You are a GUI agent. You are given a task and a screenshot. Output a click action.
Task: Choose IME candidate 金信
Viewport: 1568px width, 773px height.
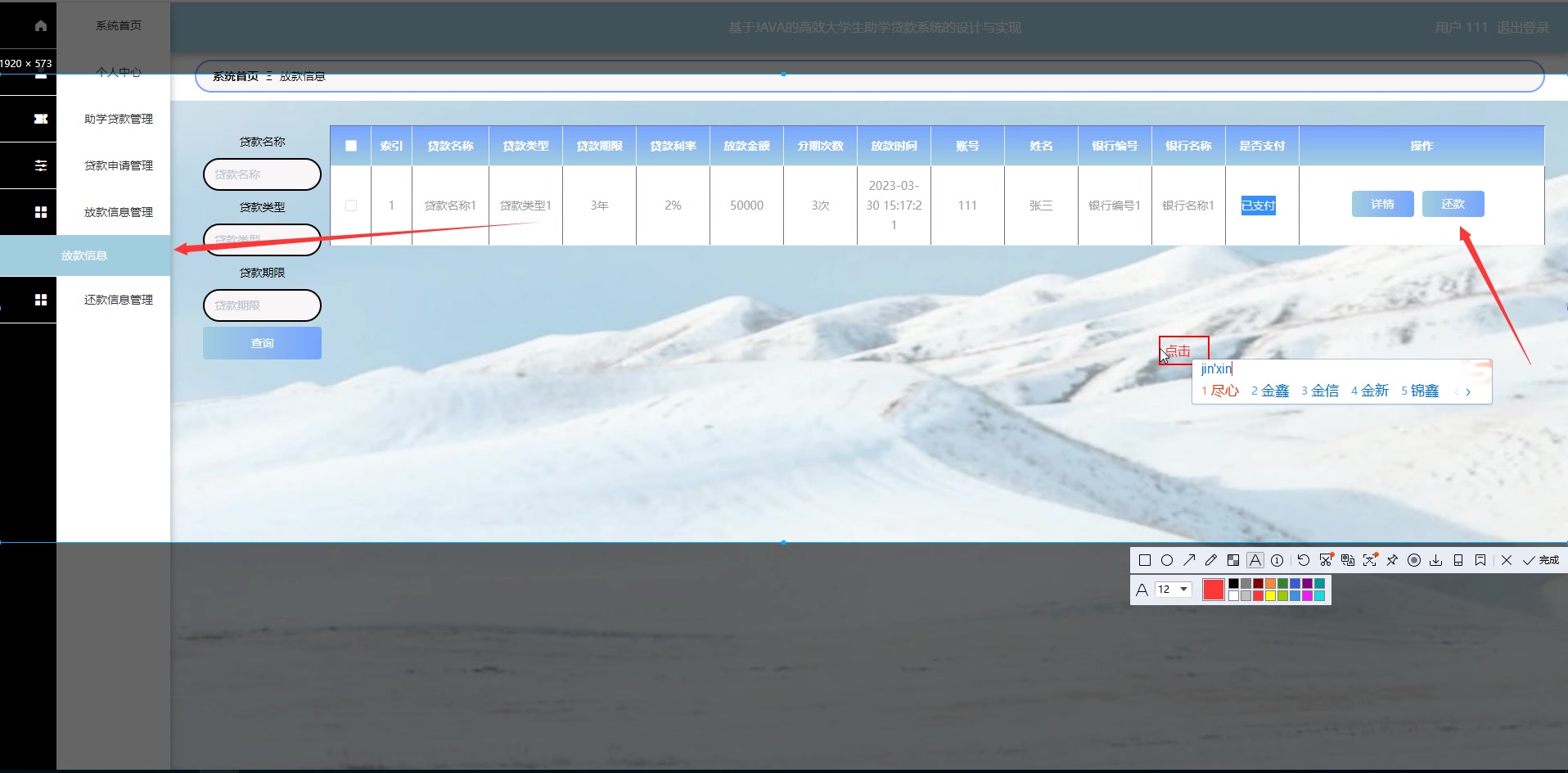(x=1320, y=391)
